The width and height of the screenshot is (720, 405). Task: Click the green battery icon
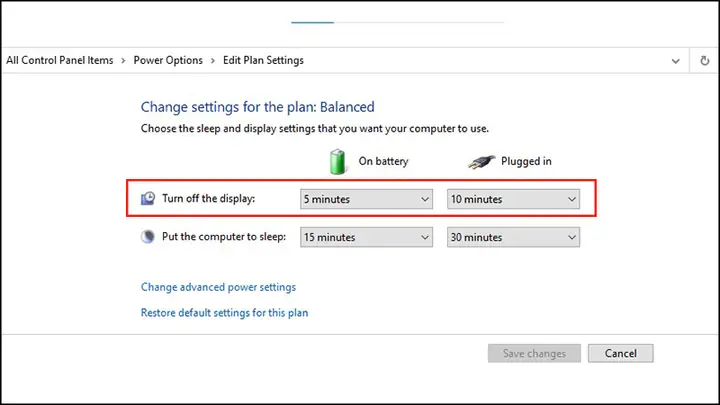[x=338, y=162]
